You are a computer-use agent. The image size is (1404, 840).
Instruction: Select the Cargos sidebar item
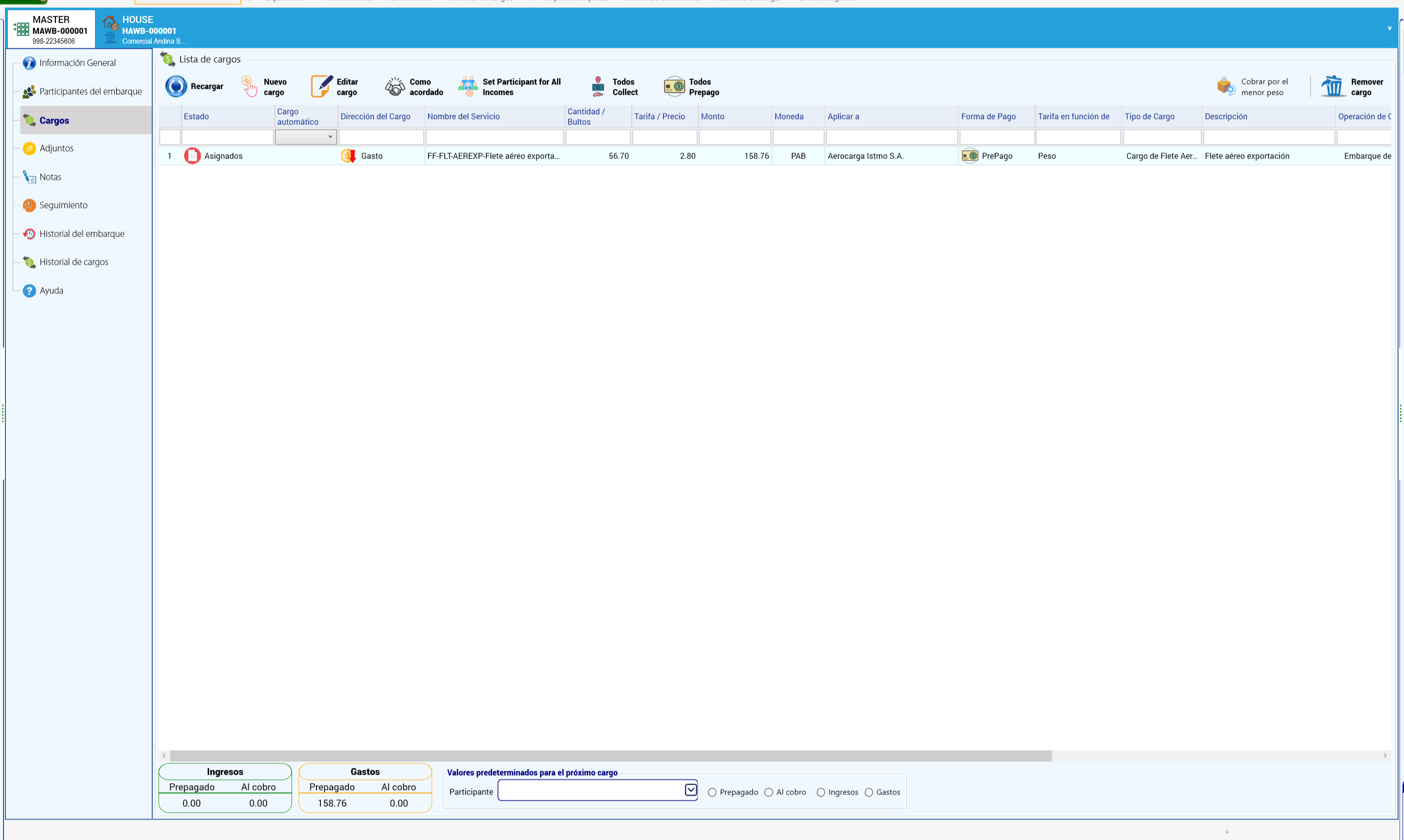(x=86, y=120)
